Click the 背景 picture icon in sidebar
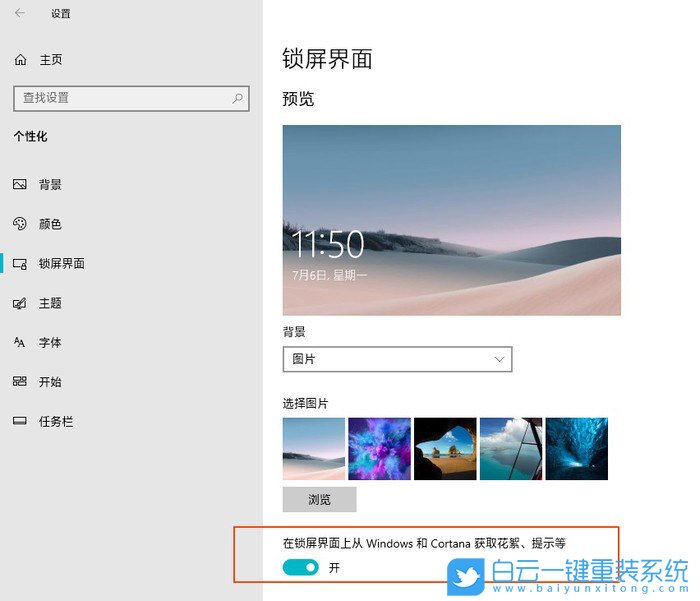Screen dimensions: 700x601 tap(20, 184)
